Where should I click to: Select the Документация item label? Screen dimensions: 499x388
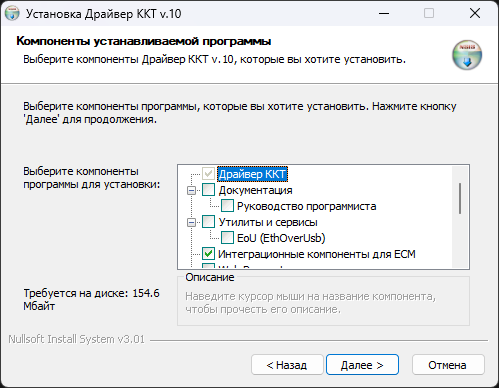click(x=255, y=190)
